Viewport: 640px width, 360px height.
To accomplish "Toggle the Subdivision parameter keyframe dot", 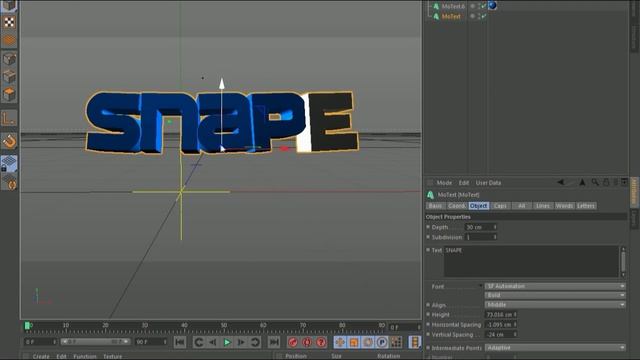I will coord(428,237).
